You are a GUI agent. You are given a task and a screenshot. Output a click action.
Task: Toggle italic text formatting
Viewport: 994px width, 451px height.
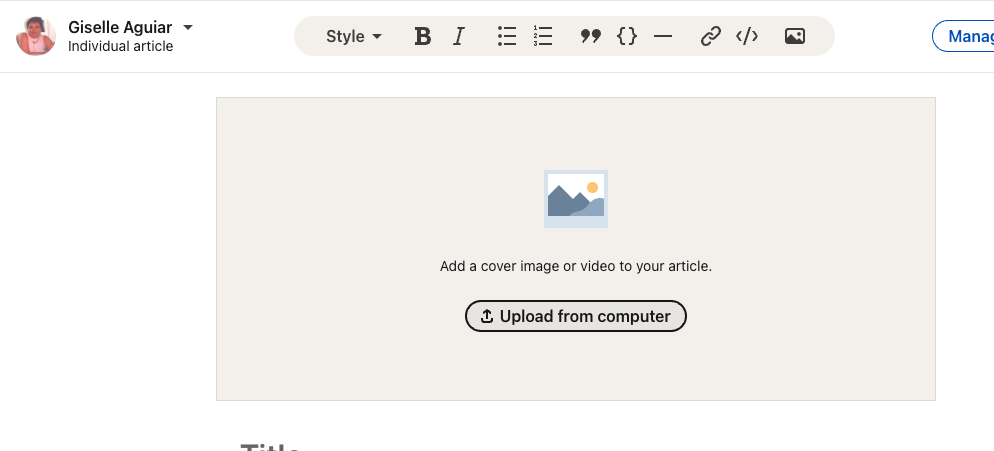(x=459, y=37)
